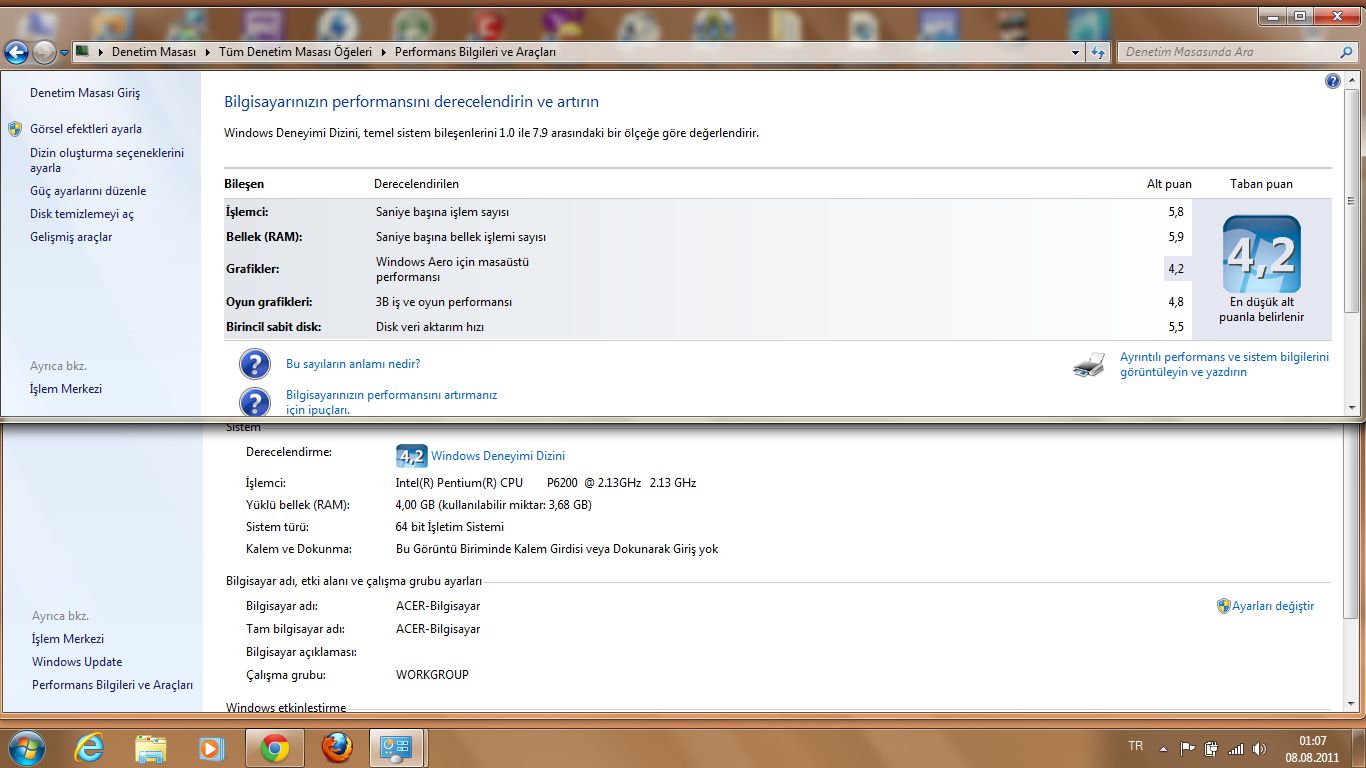Click the printer icon
The height and width of the screenshot is (768, 1366).
(1089, 365)
